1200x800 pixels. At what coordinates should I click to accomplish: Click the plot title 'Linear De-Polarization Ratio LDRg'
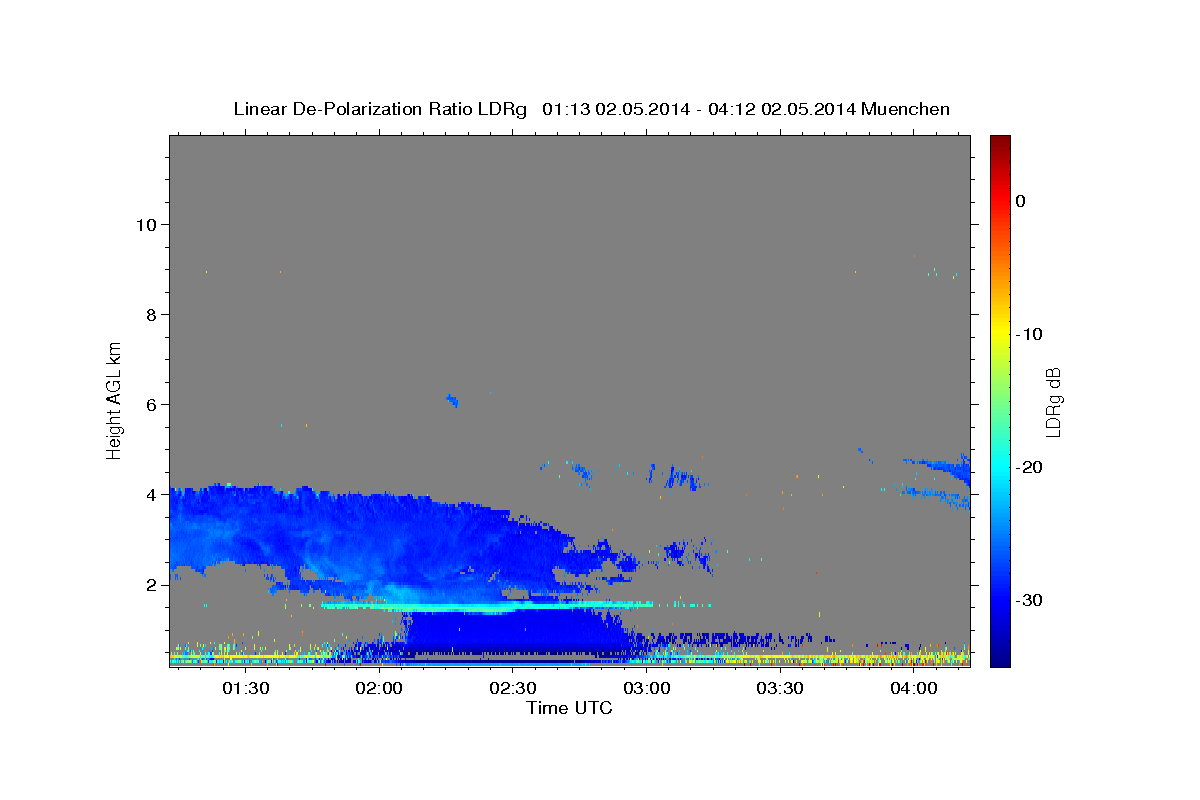379,109
